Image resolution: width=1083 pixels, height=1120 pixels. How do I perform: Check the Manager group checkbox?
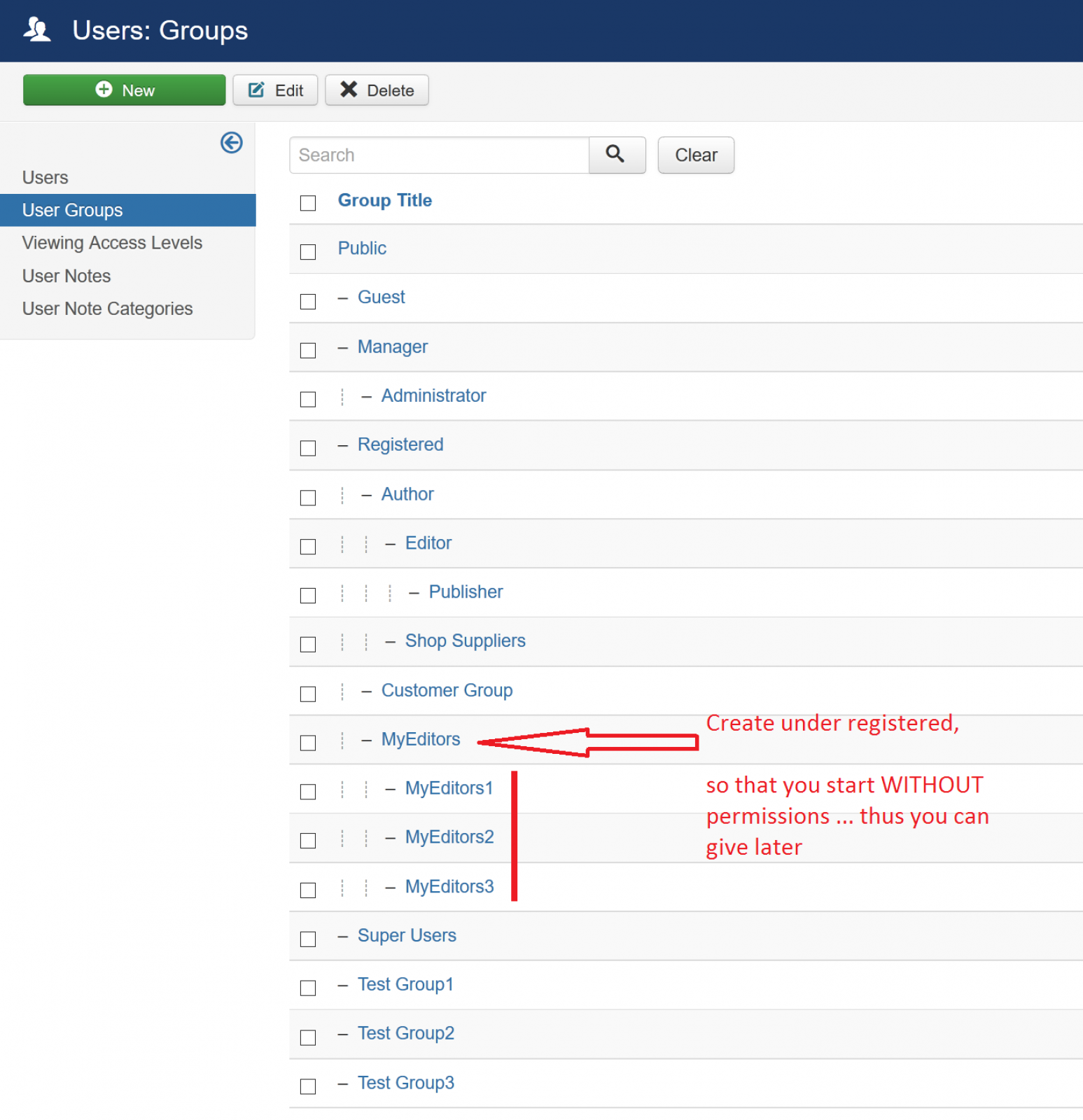[308, 350]
